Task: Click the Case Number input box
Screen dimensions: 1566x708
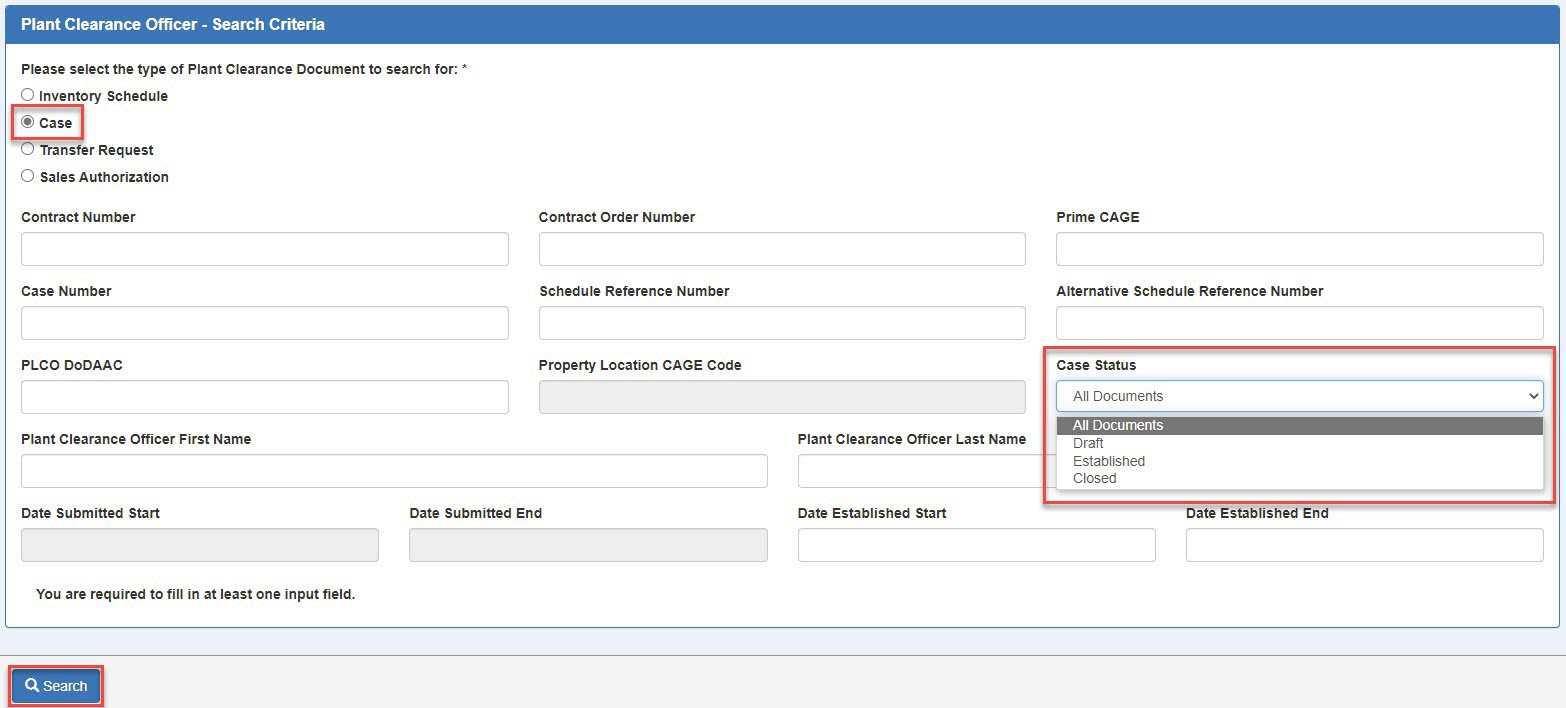Action: click(264, 322)
